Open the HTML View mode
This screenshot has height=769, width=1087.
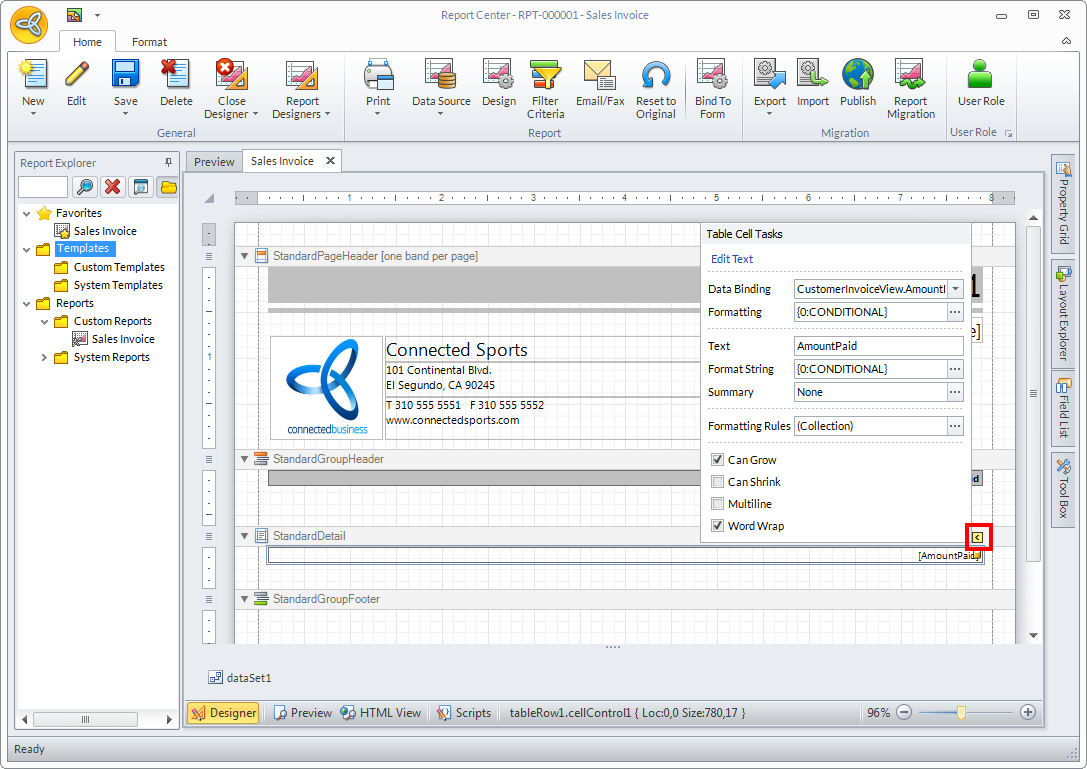(381, 713)
